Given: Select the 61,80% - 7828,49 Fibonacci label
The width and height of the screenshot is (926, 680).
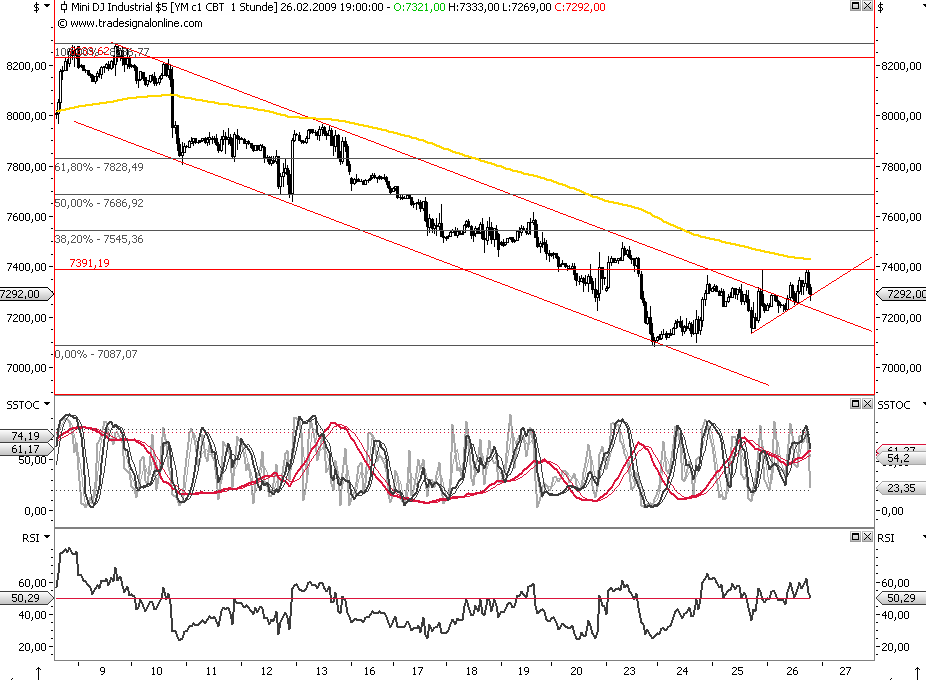Looking at the screenshot, I should 99,167.
